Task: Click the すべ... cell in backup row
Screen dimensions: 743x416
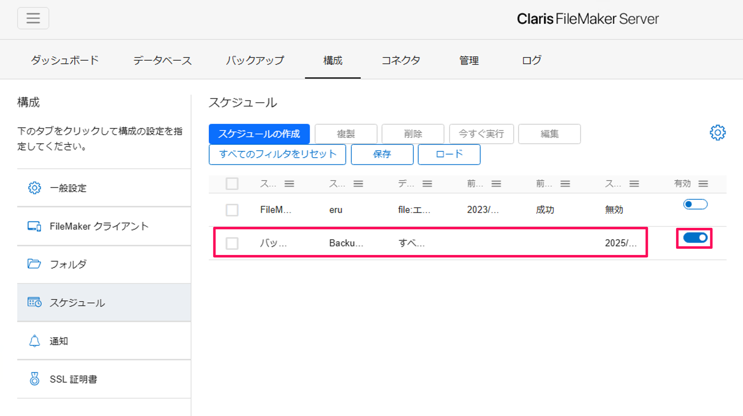Action: (411, 243)
